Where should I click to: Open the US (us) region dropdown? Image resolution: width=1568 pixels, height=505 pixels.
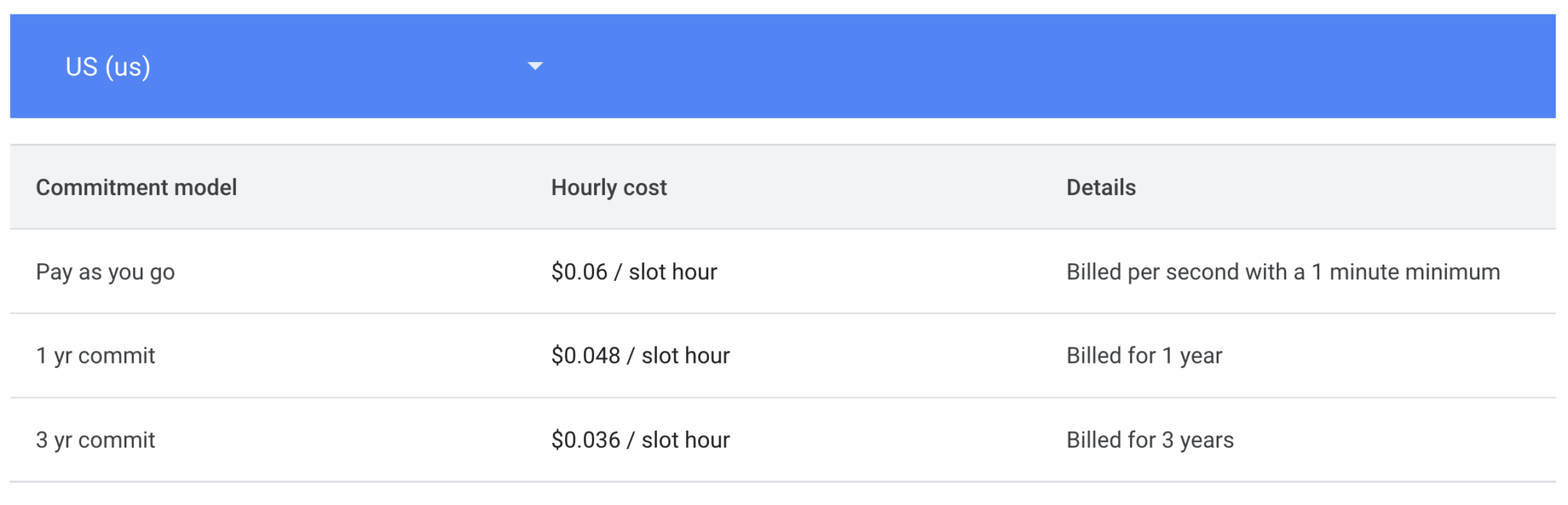[x=306, y=67]
